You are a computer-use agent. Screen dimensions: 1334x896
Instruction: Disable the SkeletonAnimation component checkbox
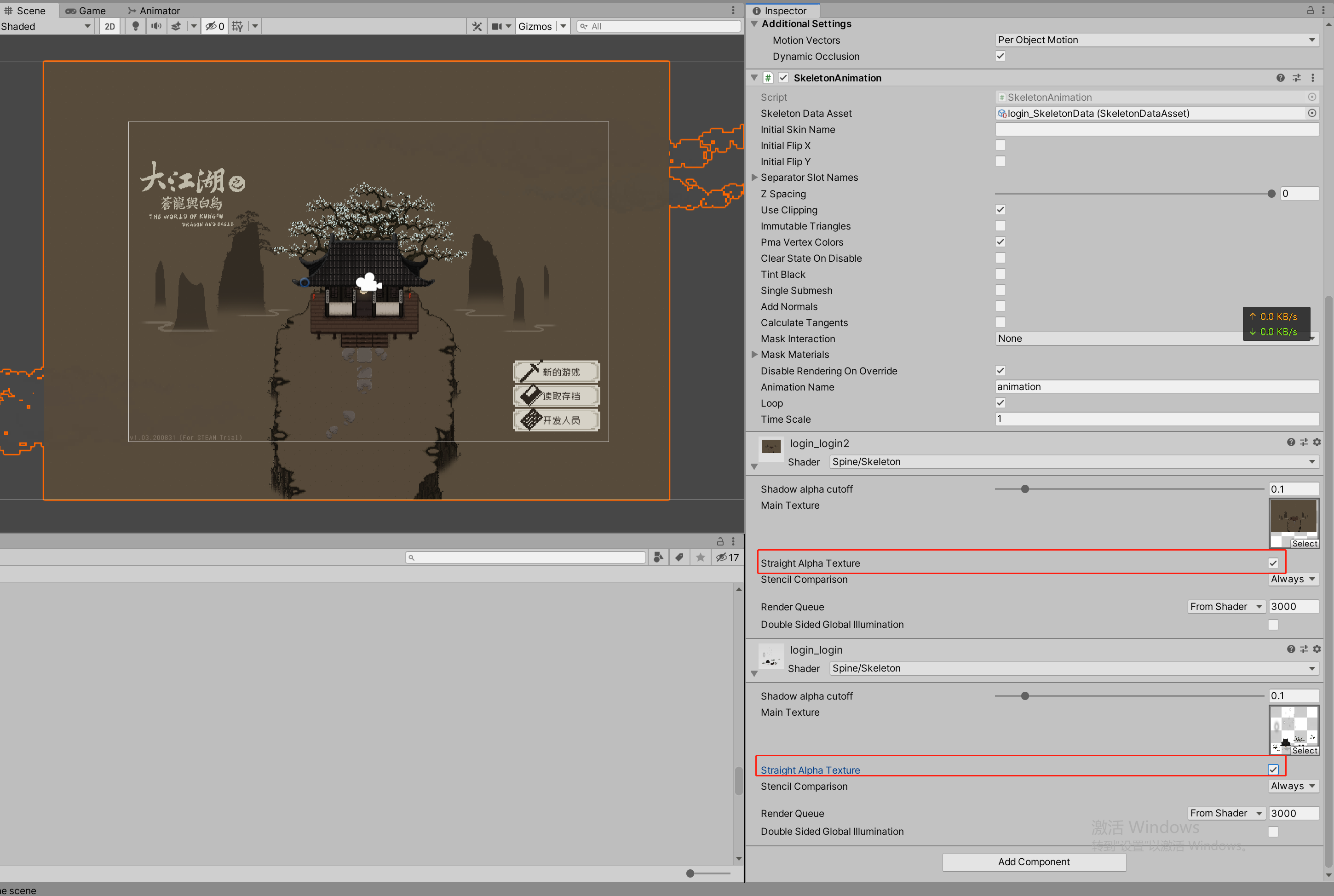click(783, 78)
